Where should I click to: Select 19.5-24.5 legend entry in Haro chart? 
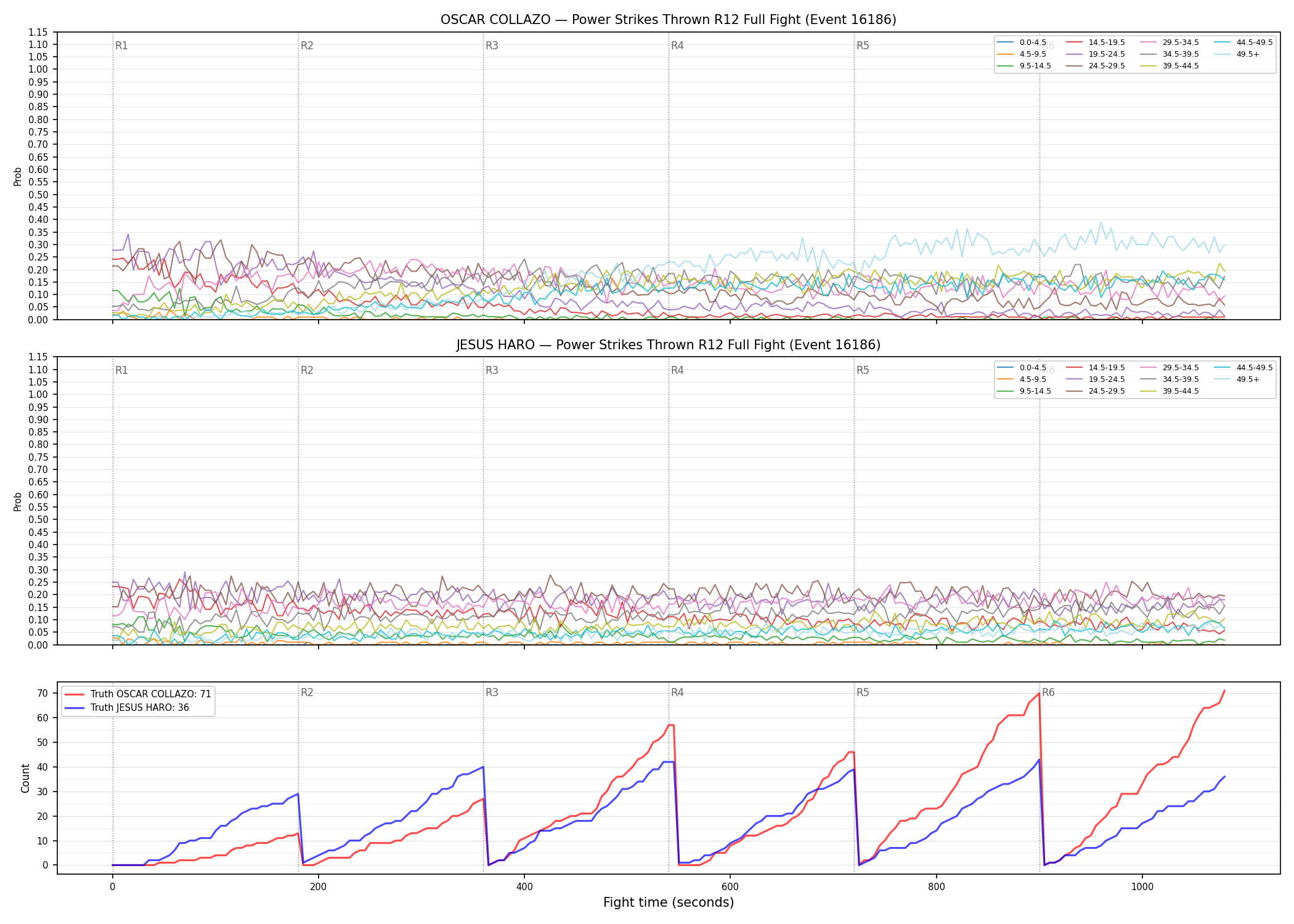pos(1096,379)
